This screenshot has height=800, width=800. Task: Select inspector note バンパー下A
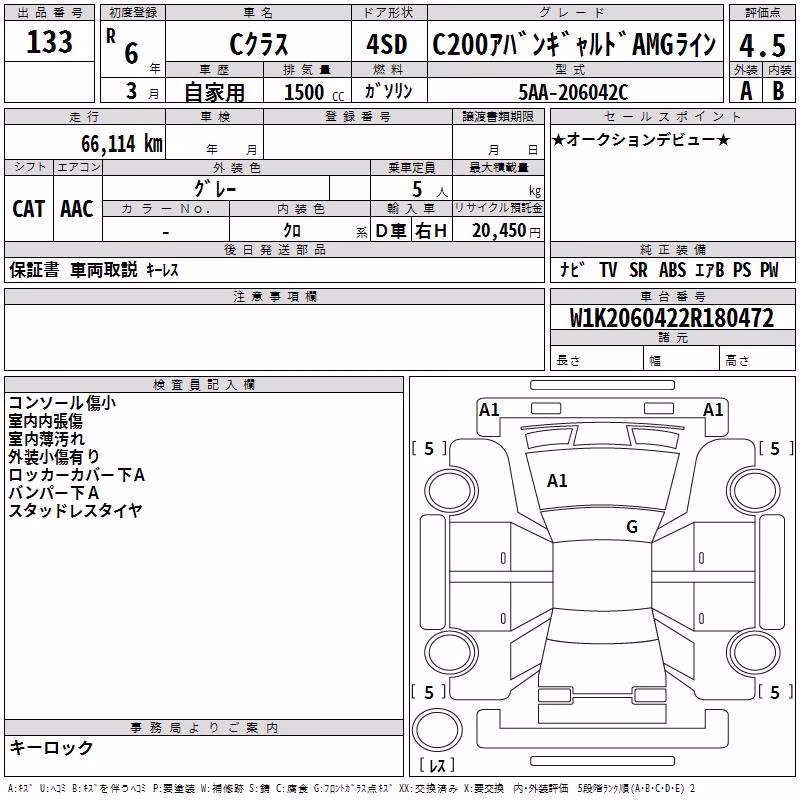pyautogui.click(x=54, y=493)
